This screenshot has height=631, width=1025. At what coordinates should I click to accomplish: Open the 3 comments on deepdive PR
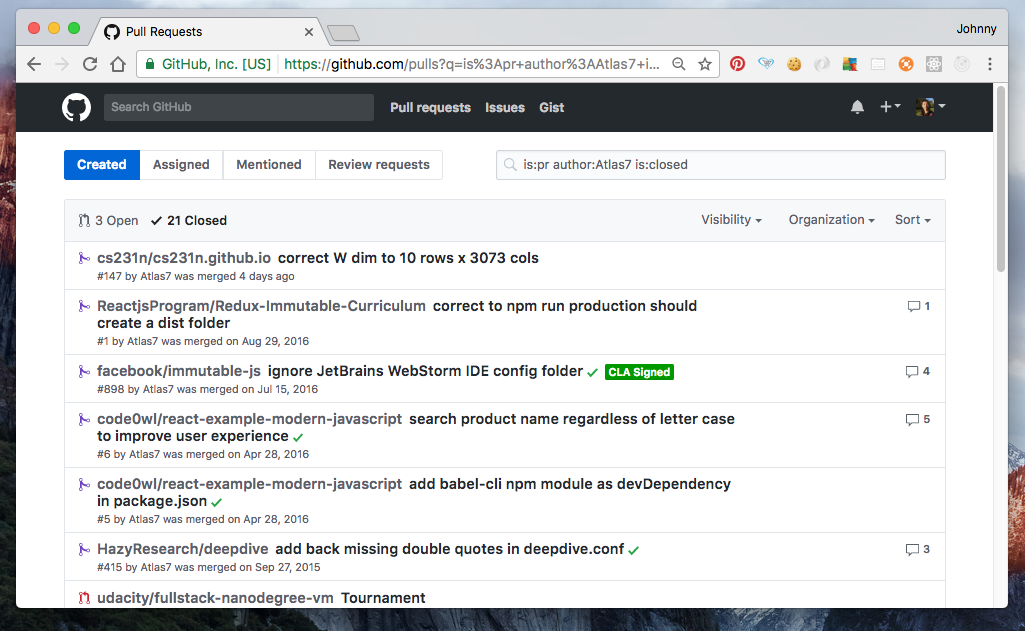point(918,549)
